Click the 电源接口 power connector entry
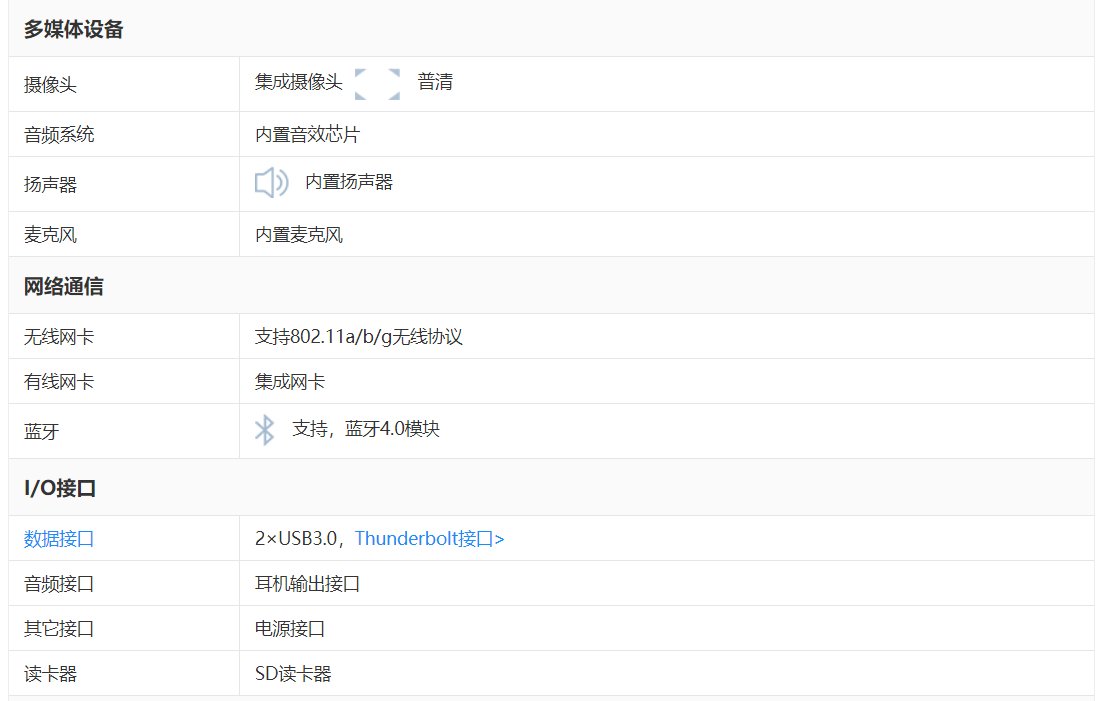 point(287,628)
